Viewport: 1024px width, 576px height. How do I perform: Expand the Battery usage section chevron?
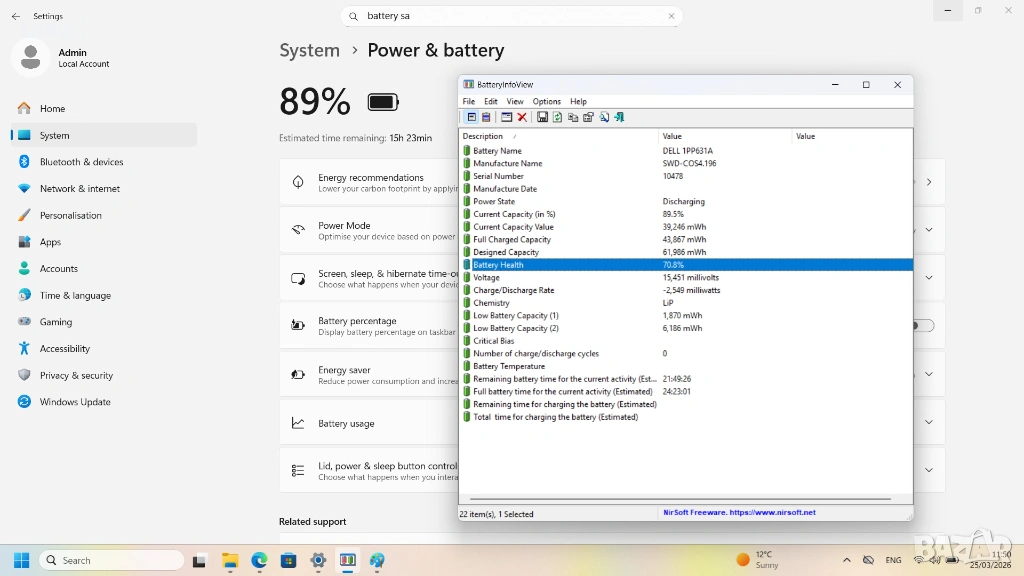coord(929,422)
